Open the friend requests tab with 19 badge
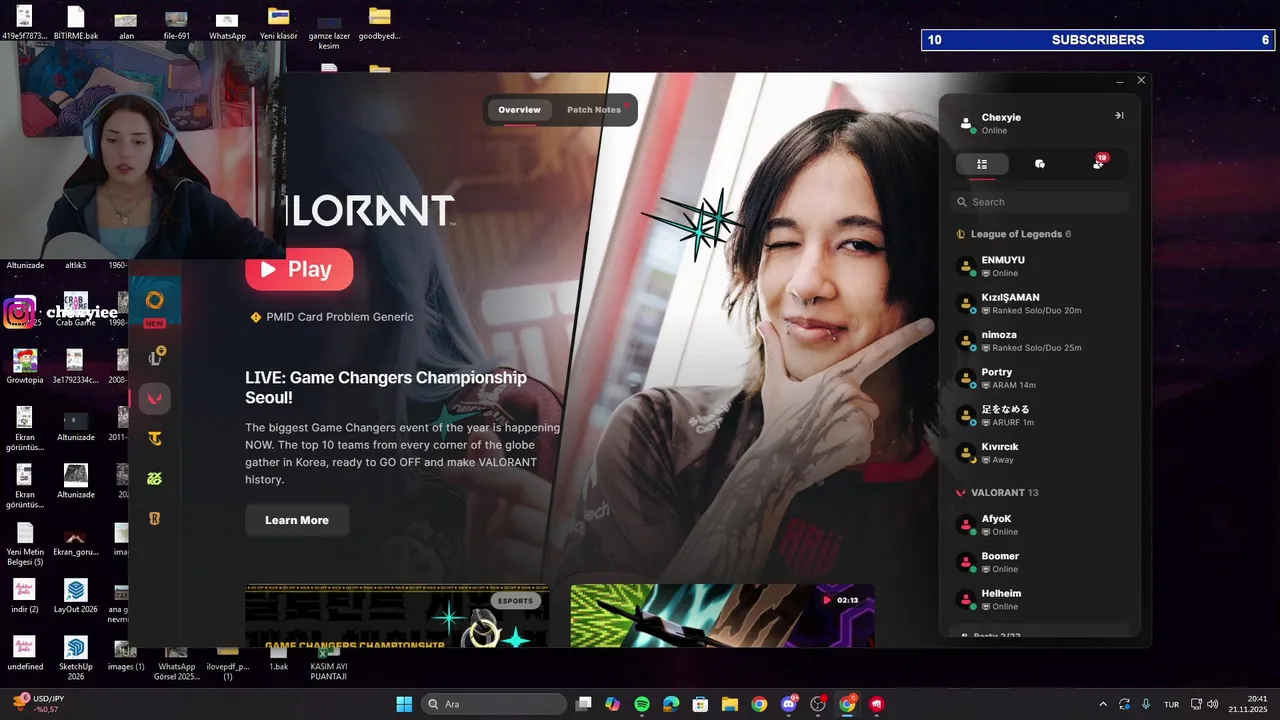Viewport: 1280px width, 720px height. click(x=1099, y=164)
